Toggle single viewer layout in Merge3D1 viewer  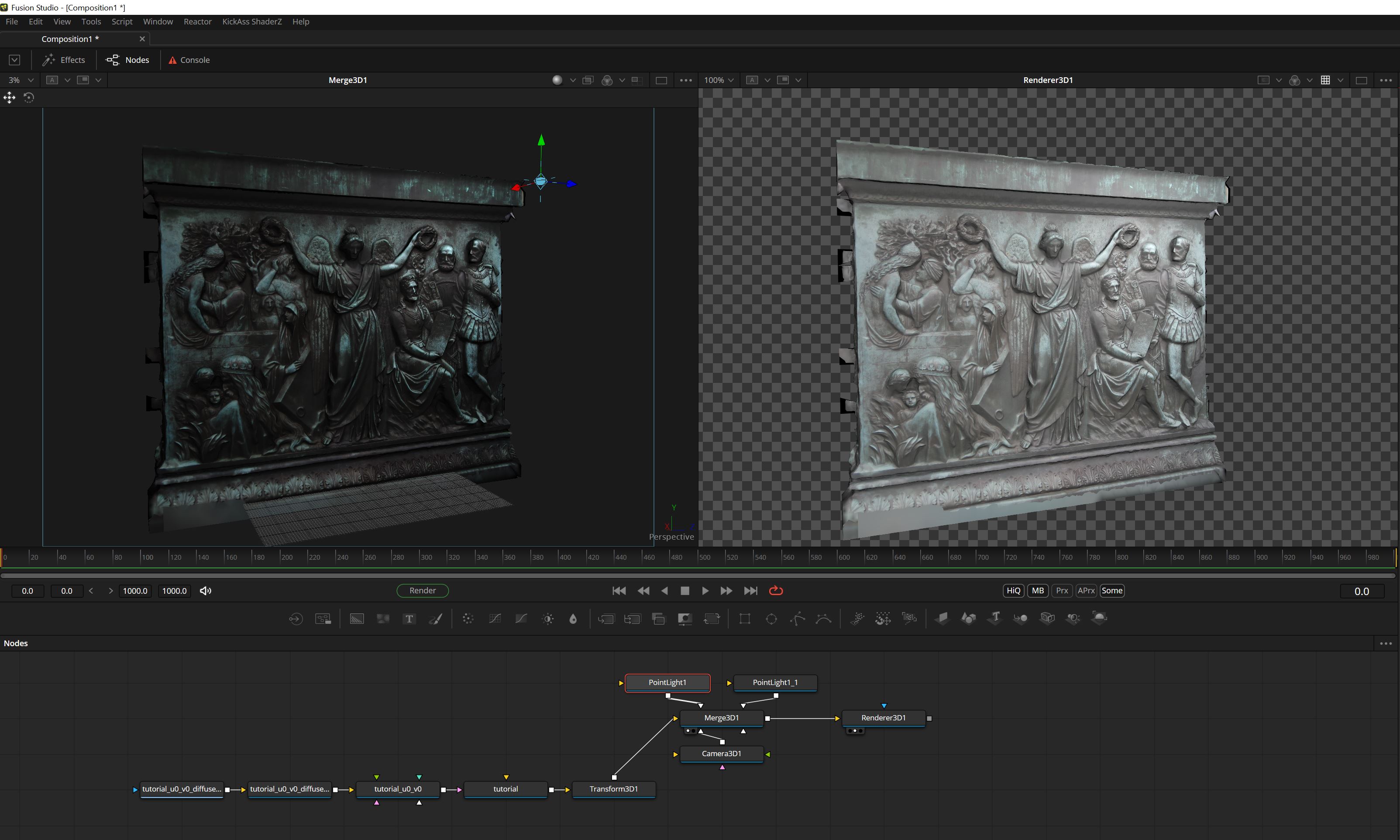(x=661, y=80)
